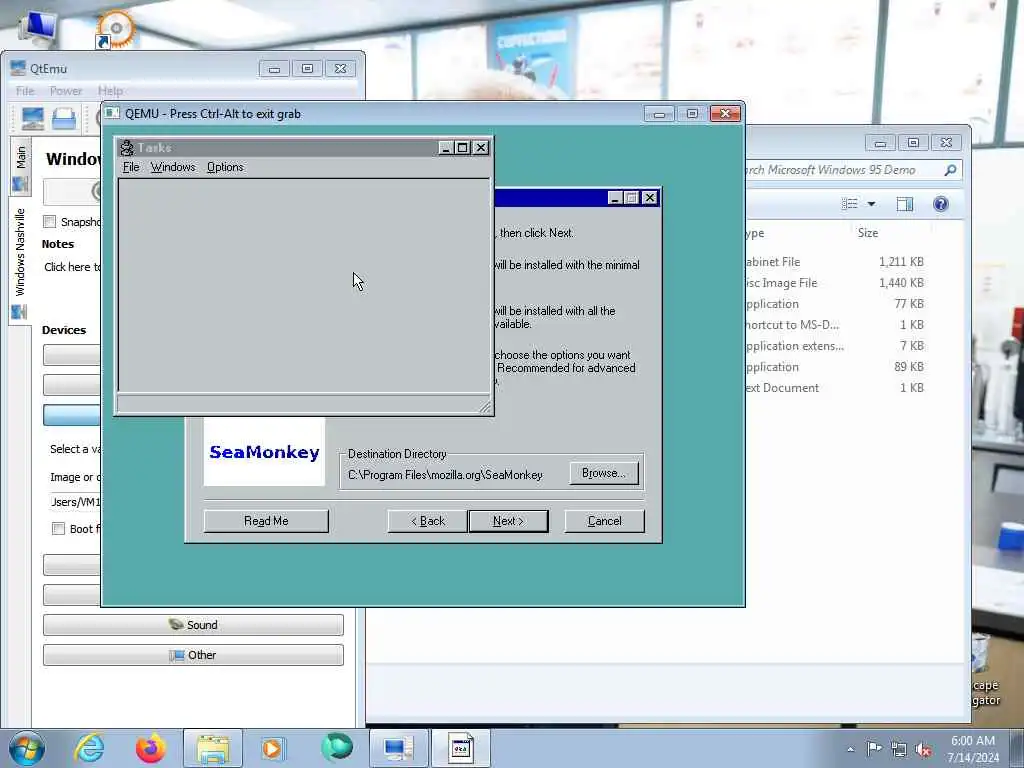Screen dimensions: 1024x768
Task: Click the Notes field 'Click here' in QtEmu
Action: pyautogui.click(x=72, y=266)
